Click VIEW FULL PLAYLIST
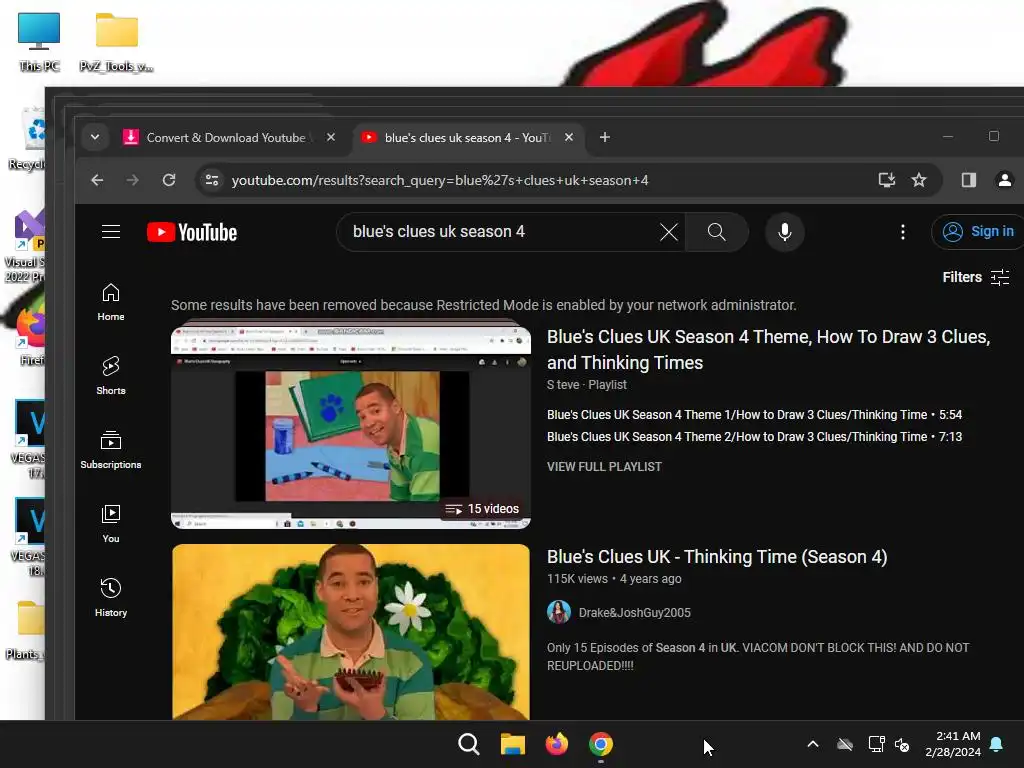Screen dimensions: 1024x768 point(604,467)
